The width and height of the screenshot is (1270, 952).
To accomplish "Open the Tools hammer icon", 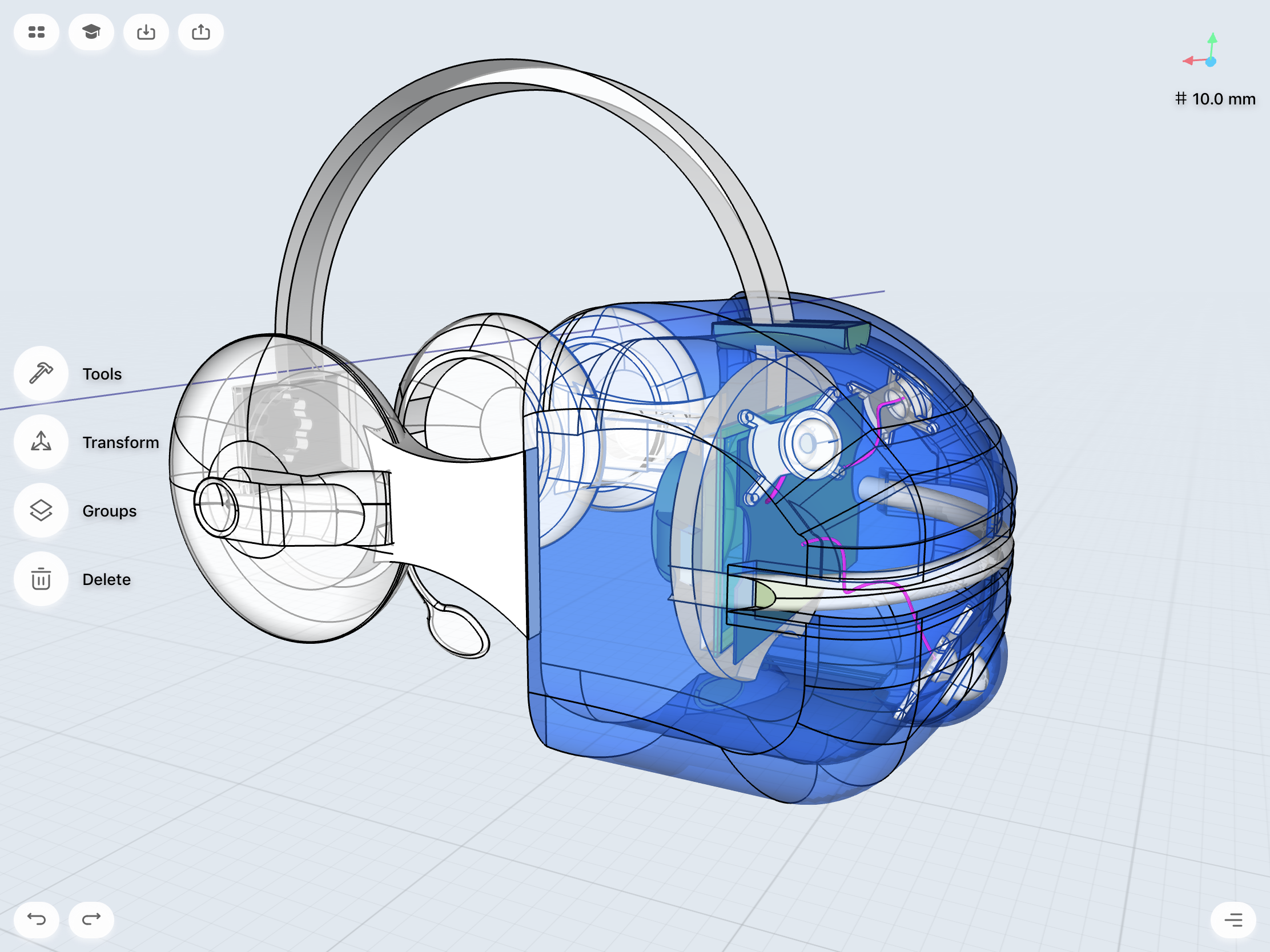I will (x=41, y=374).
